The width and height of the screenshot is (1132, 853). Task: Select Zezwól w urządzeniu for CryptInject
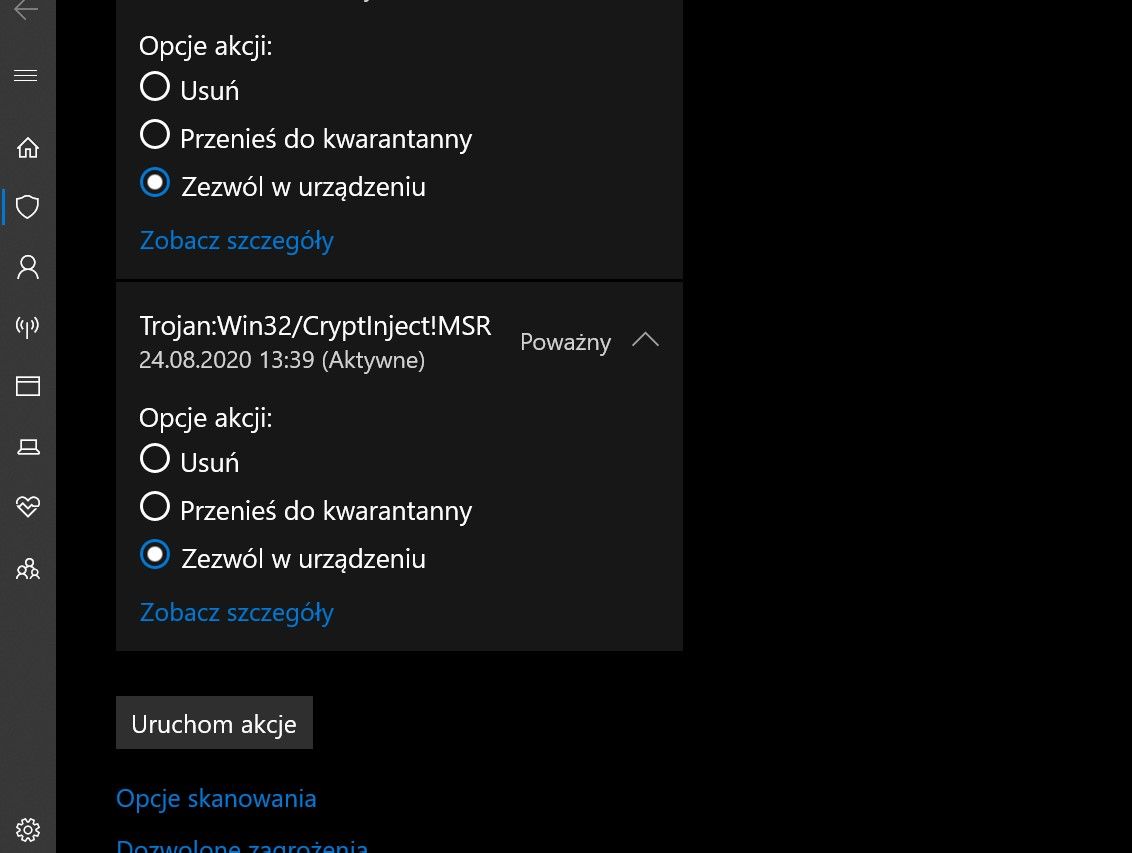click(155, 555)
